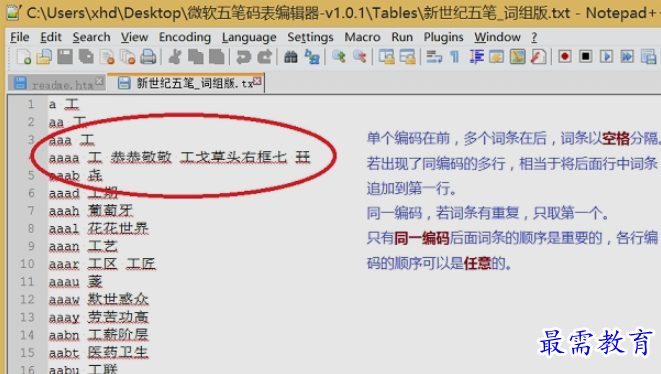Select the 新世纪五笔_词组版.txt tab

[185, 83]
